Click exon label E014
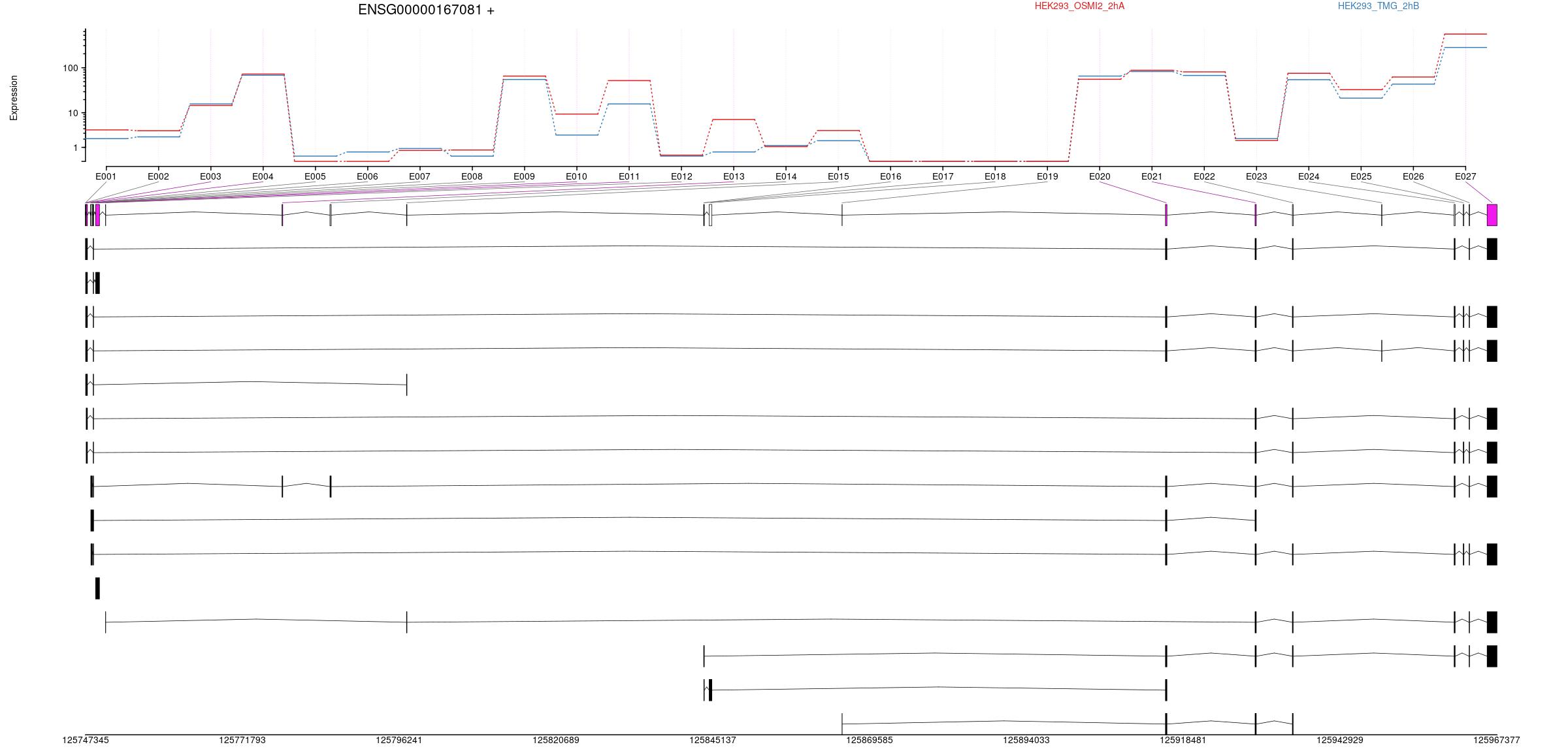This screenshot has width=1568, height=751. pyautogui.click(x=786, y=176)
